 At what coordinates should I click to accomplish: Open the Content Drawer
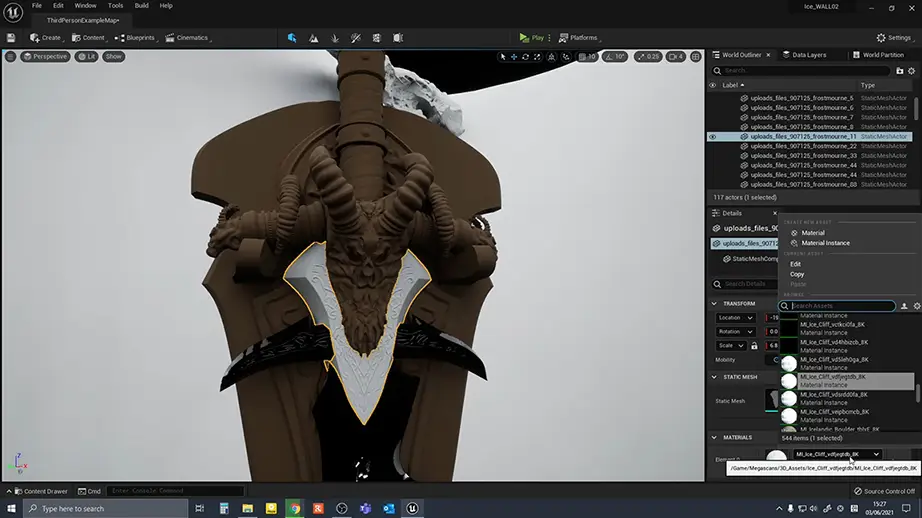click(x=40, y=491)
